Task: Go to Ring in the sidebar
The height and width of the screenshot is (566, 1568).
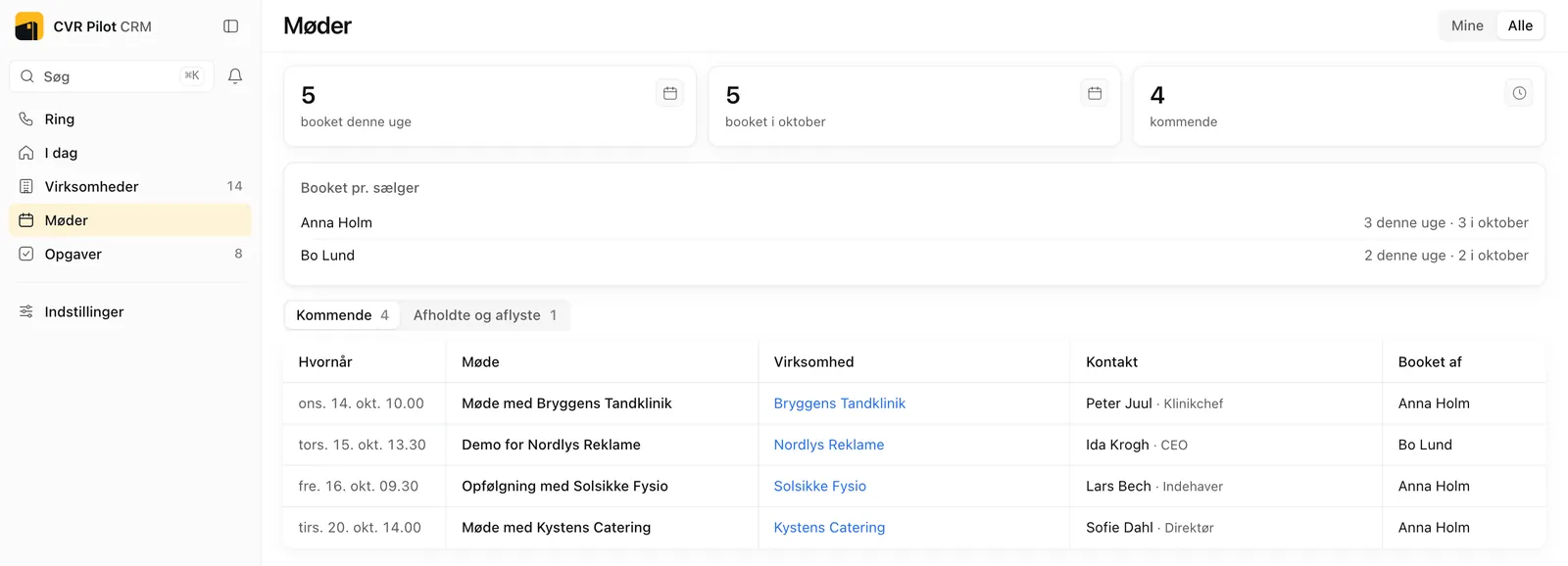Action: (x=130, y=119)
